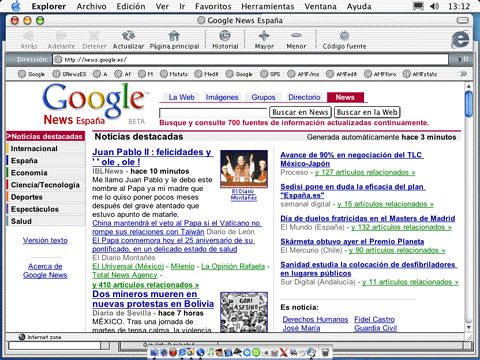Click the volume speaker icon in menu bar
This screenshot has height=360, width=480.
tap(434, 6)
